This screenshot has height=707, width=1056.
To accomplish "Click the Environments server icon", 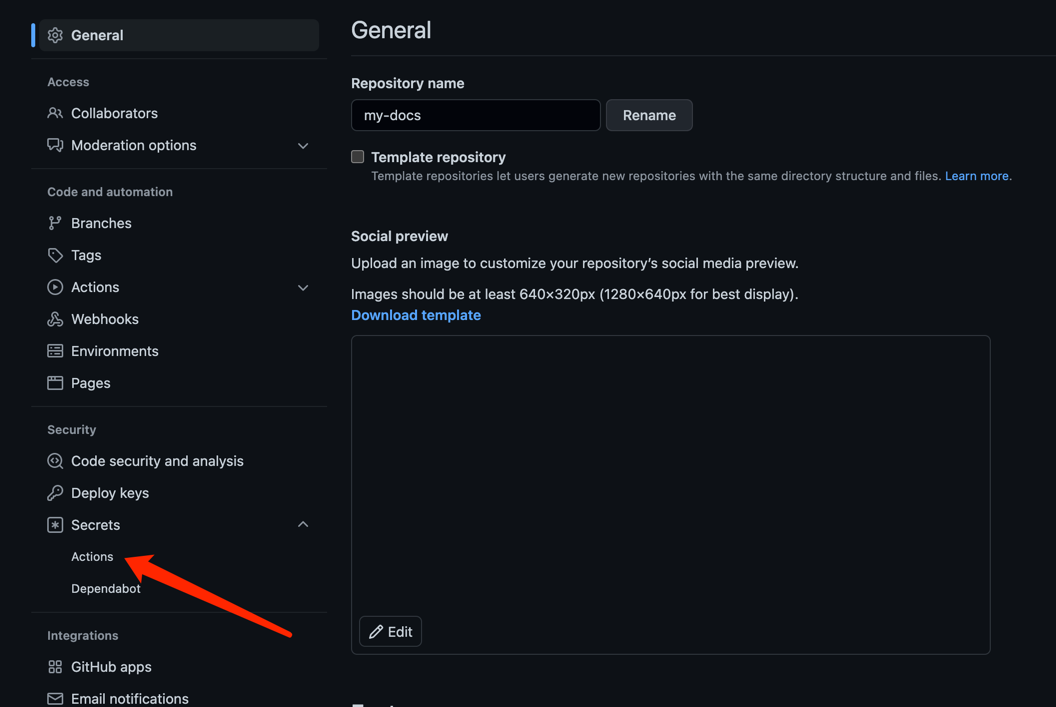I will click(55, 351).
